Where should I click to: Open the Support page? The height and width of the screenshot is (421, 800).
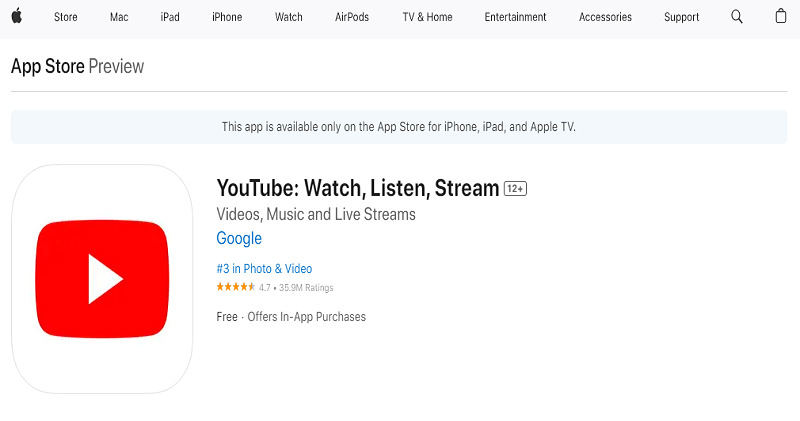click(682, 17)
